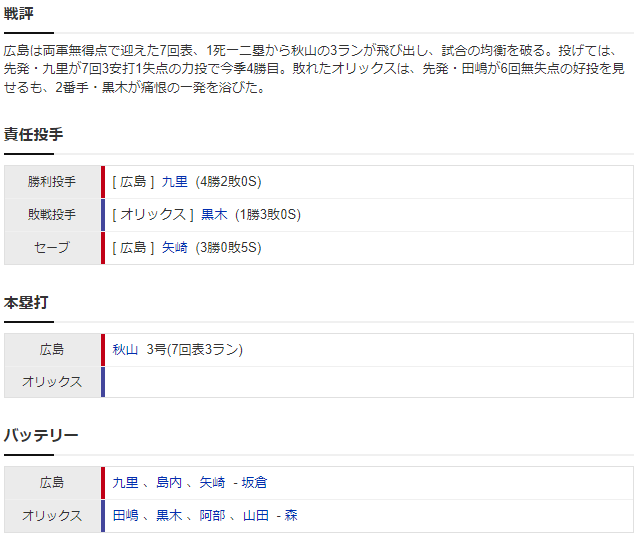Click the 敗戦投手 label cell
The height and width of the screenshot is (540, 640).
coord(52,215)
